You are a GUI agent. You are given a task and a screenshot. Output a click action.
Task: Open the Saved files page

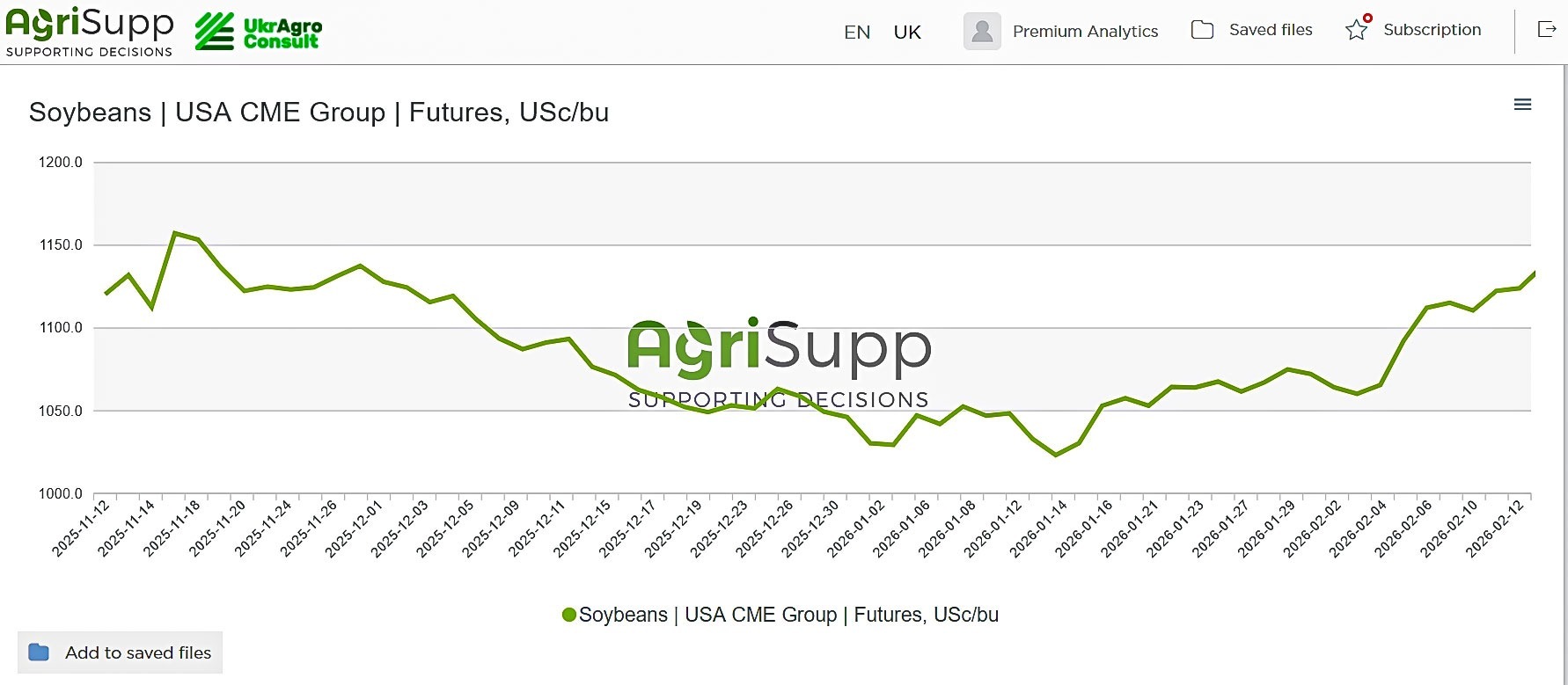[1270, 30]
